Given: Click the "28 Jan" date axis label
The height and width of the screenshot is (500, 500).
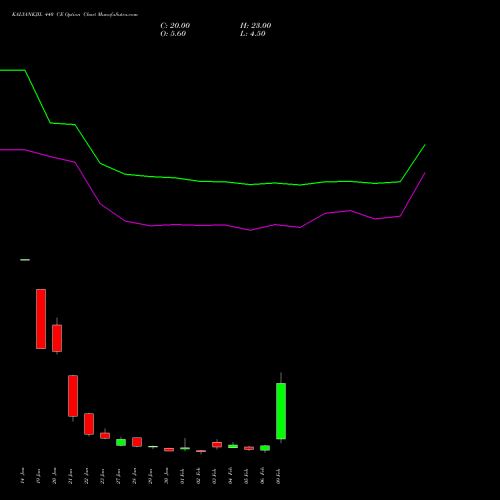Looking at the screenshot, I should 135,476.
